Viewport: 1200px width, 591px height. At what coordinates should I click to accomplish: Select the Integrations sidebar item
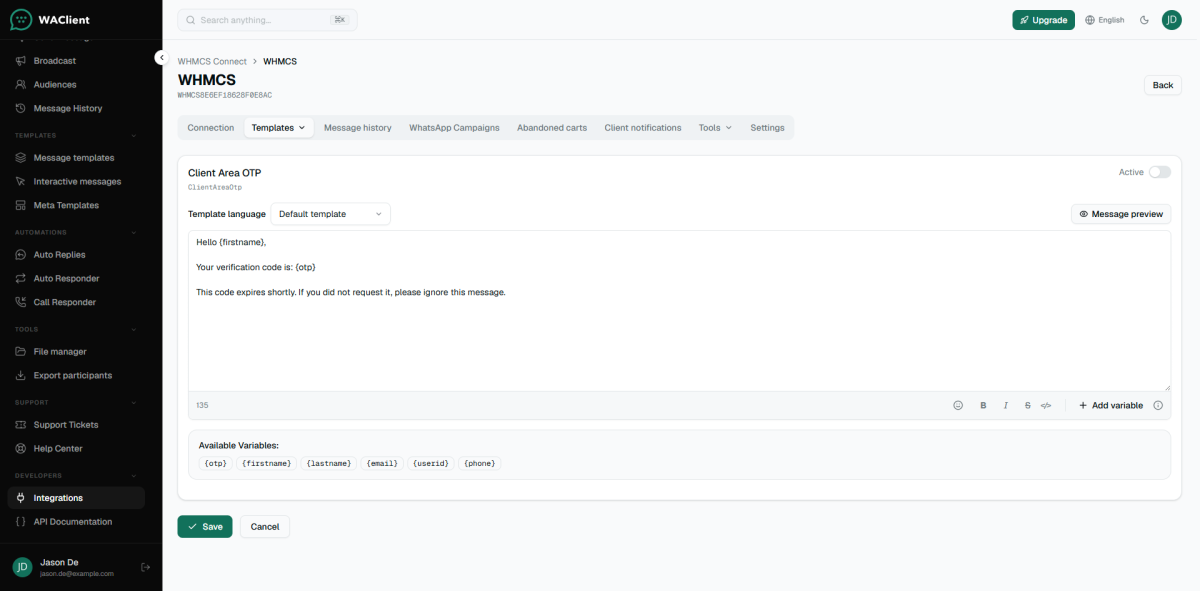tap(76, 498)
